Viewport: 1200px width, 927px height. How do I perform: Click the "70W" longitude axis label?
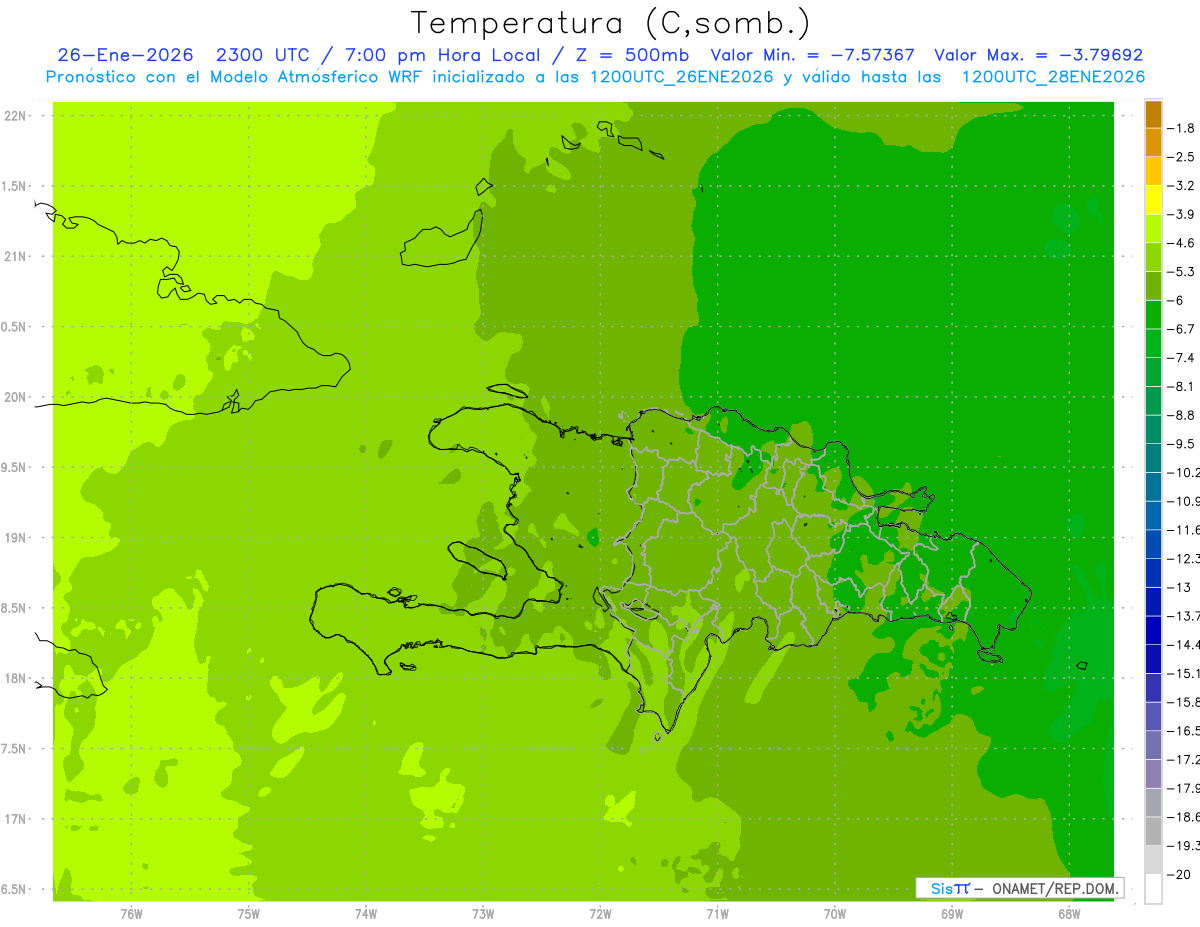(x=835, y=914)
